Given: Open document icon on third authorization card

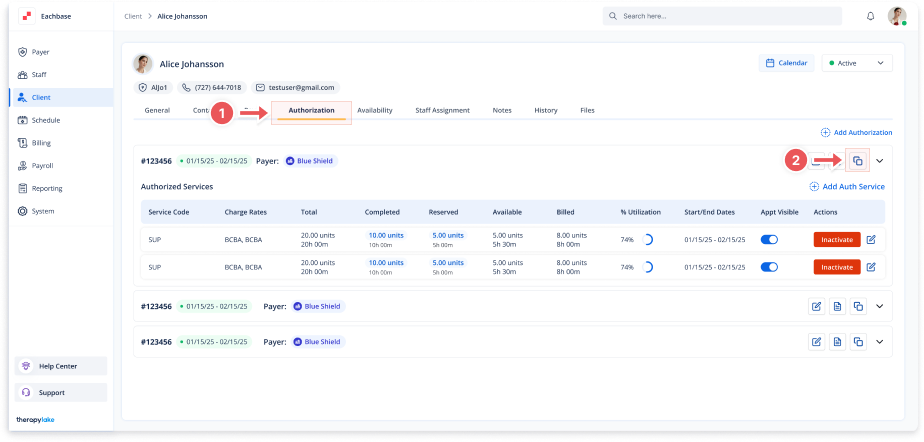Looking at the screenshot, I should click(x=837, y=342).
